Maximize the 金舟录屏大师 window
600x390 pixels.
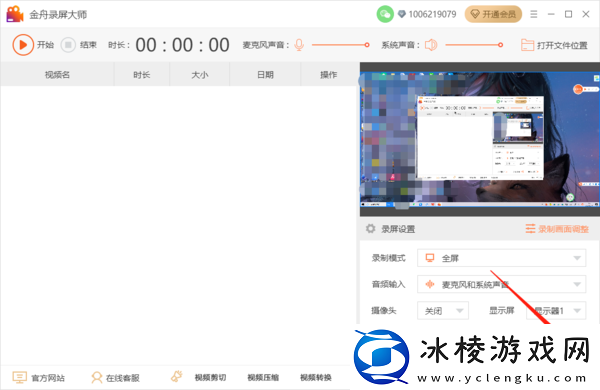click(x=569, y=14)
